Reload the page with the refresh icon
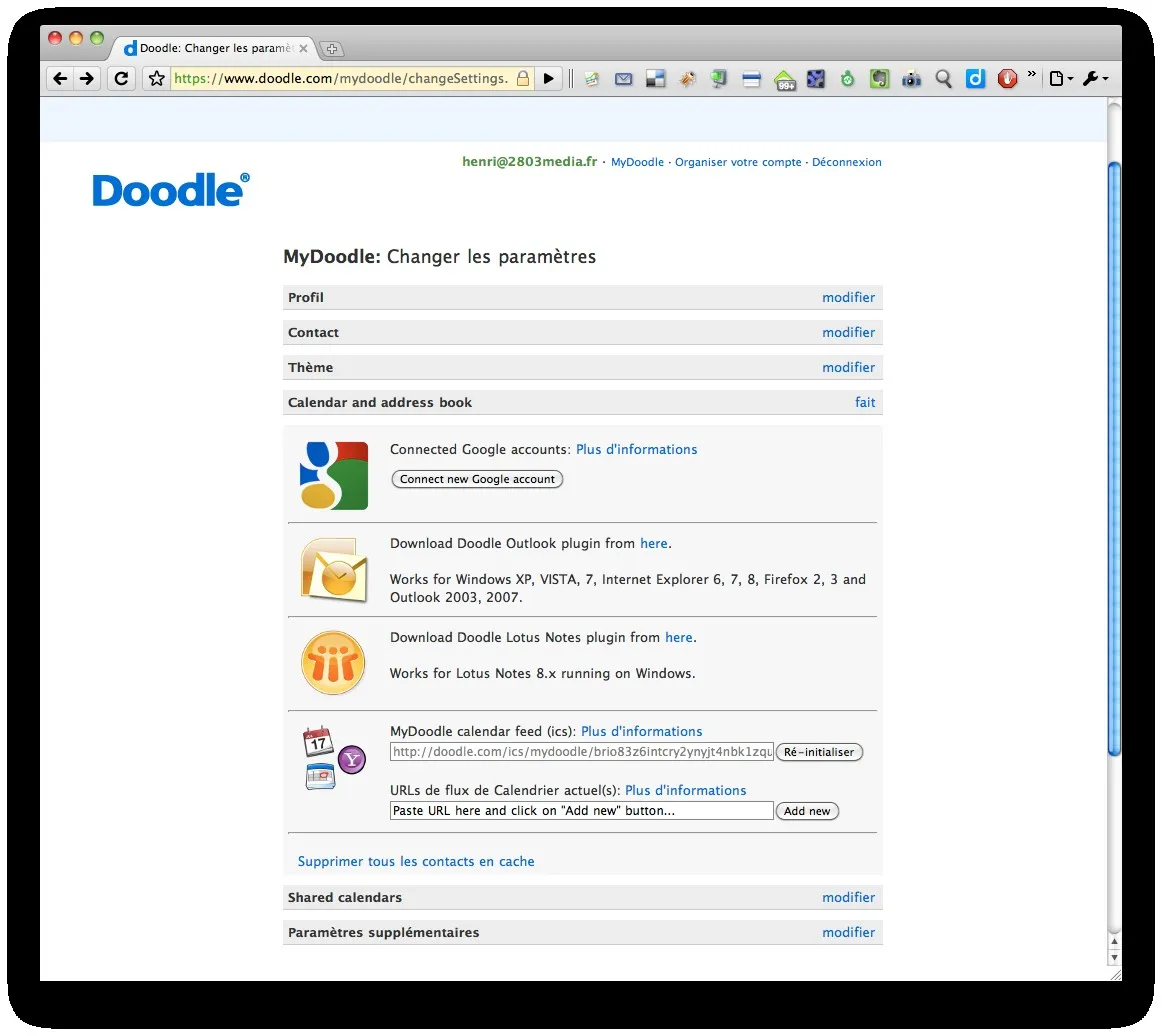Screen dimensions: 1162x1036 pos(122,79)
